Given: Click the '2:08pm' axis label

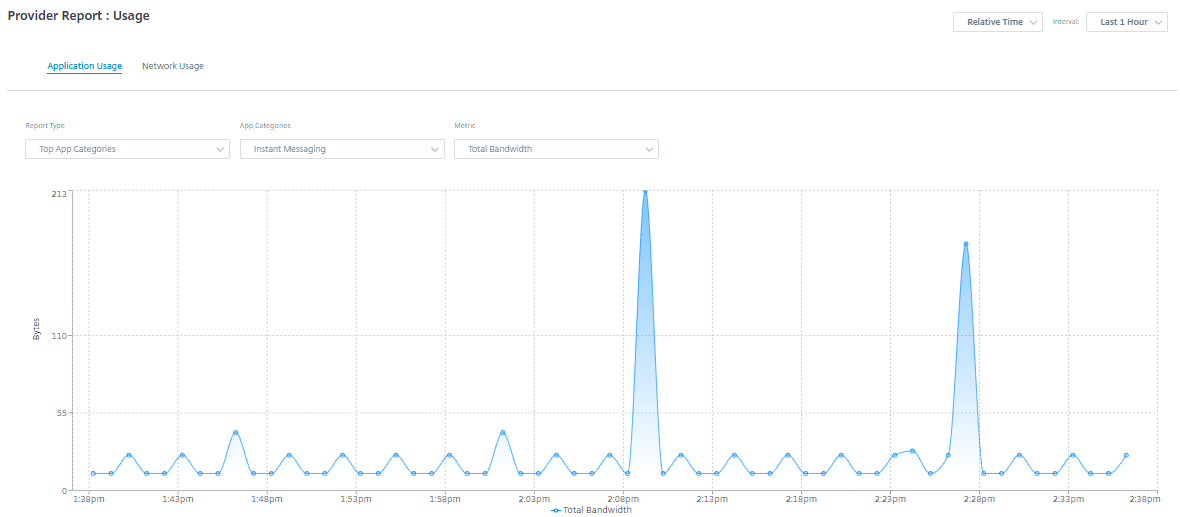Looking at the screenshot, I should pos(623,499).
